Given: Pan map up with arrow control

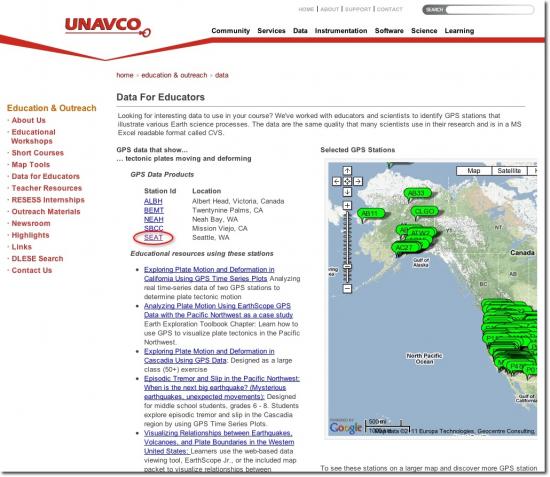Looking at the screenshot, I should point(347,170).
